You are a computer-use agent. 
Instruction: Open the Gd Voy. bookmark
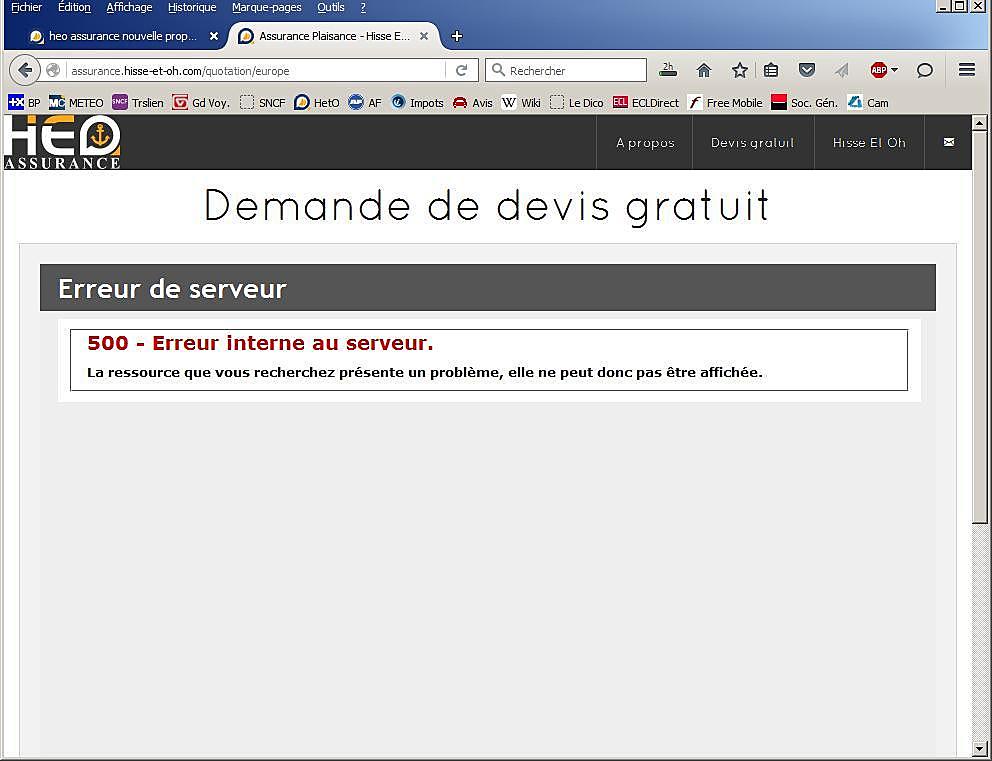[201, 102]
